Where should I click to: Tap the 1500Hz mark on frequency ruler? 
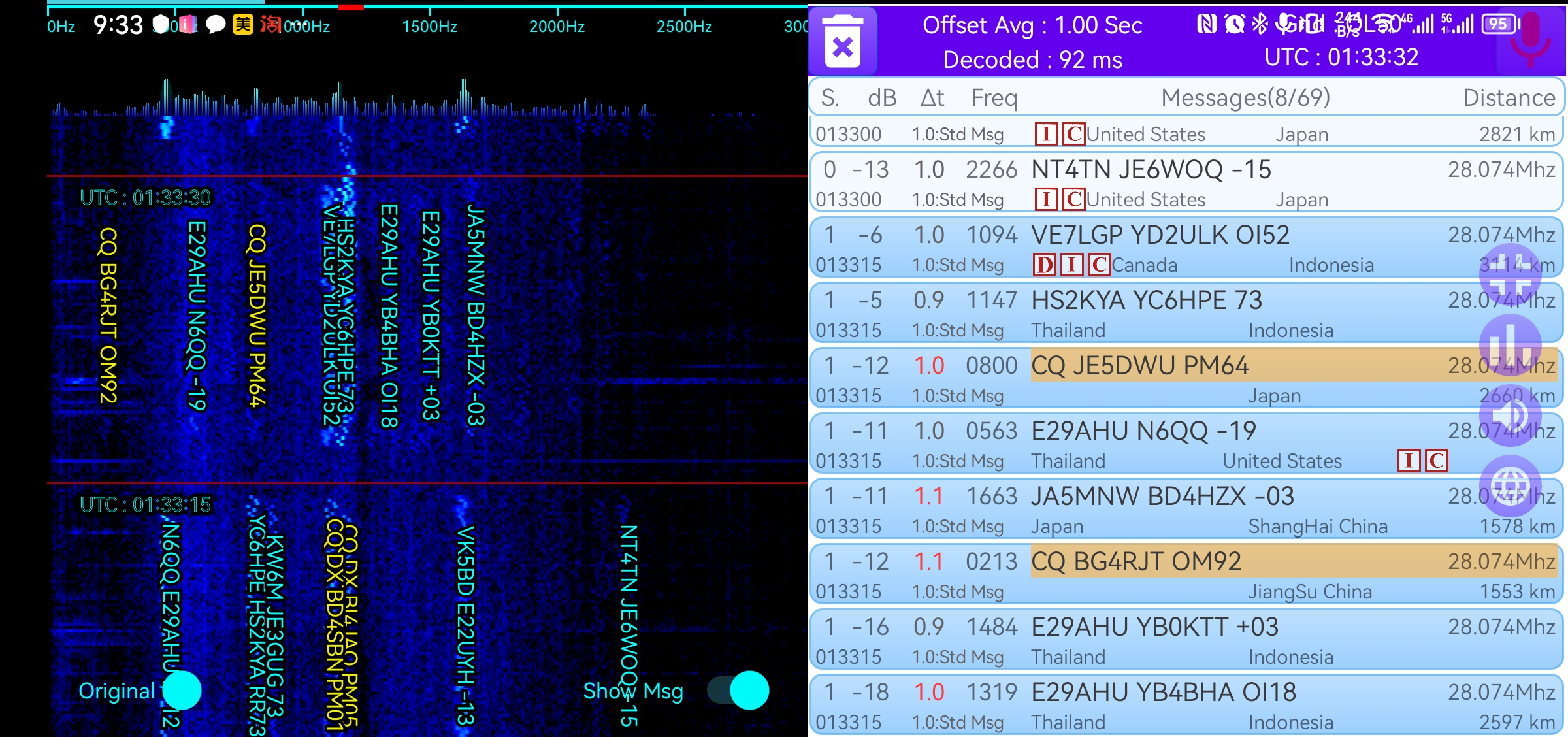pyautogui.click(x=430, y=26)
